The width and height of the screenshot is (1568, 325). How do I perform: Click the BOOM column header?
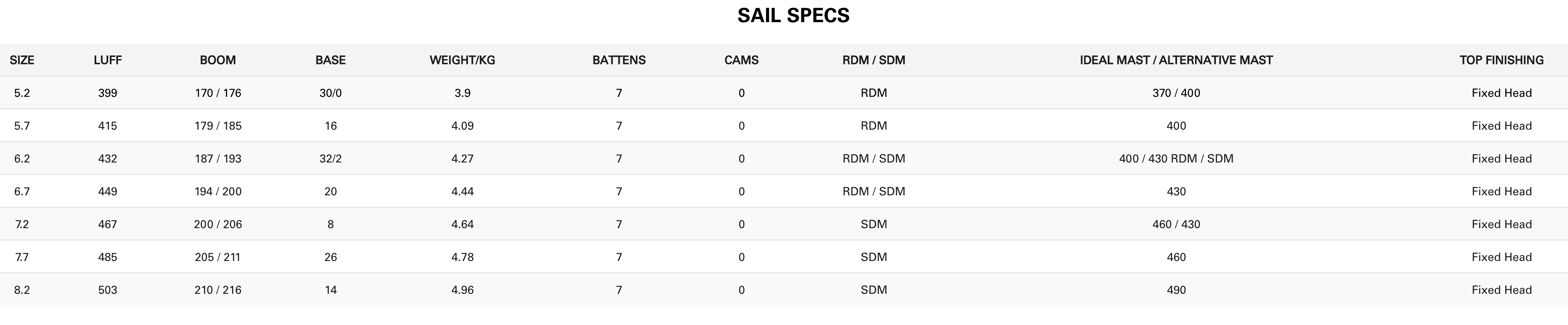218,60
